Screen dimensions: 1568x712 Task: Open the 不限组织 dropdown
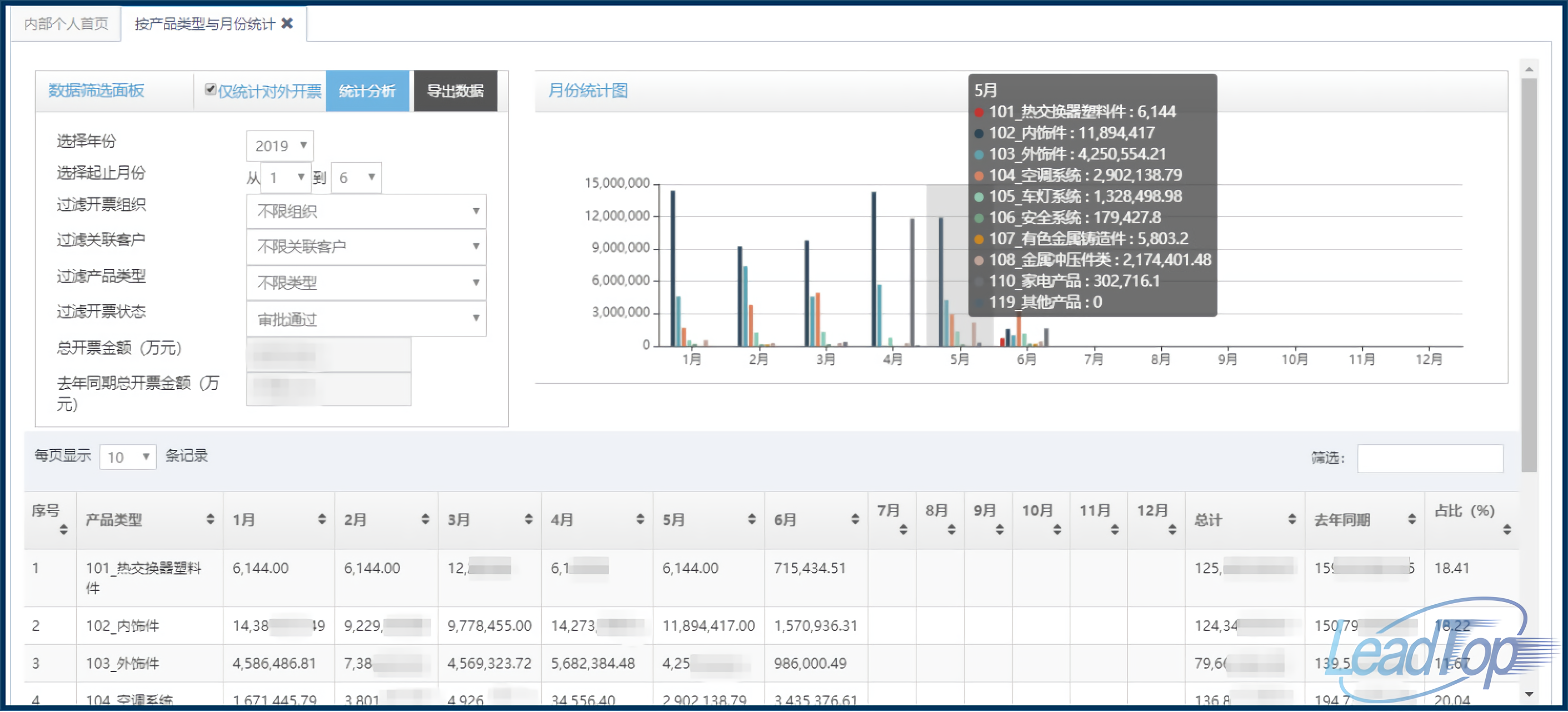366,211
